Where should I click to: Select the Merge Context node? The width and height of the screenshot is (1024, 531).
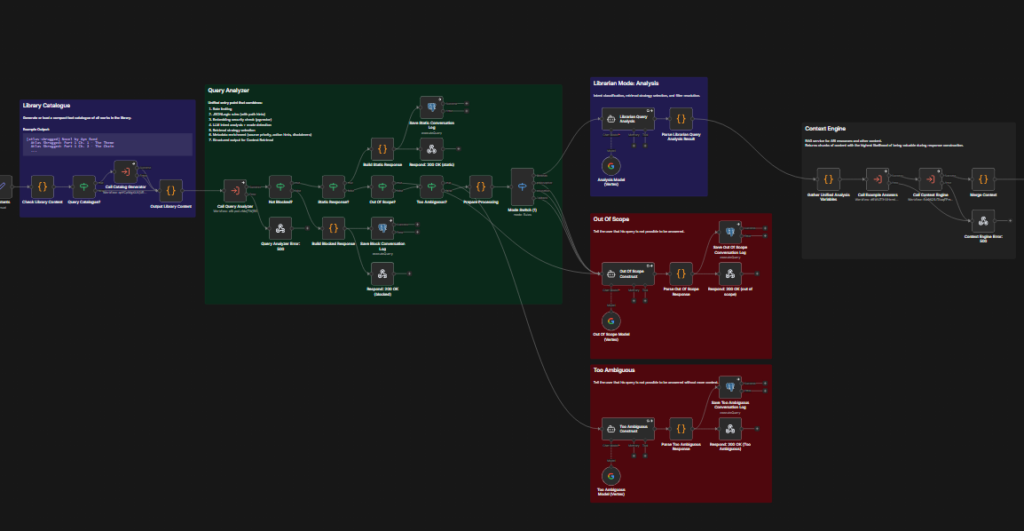tap(982, 180)
